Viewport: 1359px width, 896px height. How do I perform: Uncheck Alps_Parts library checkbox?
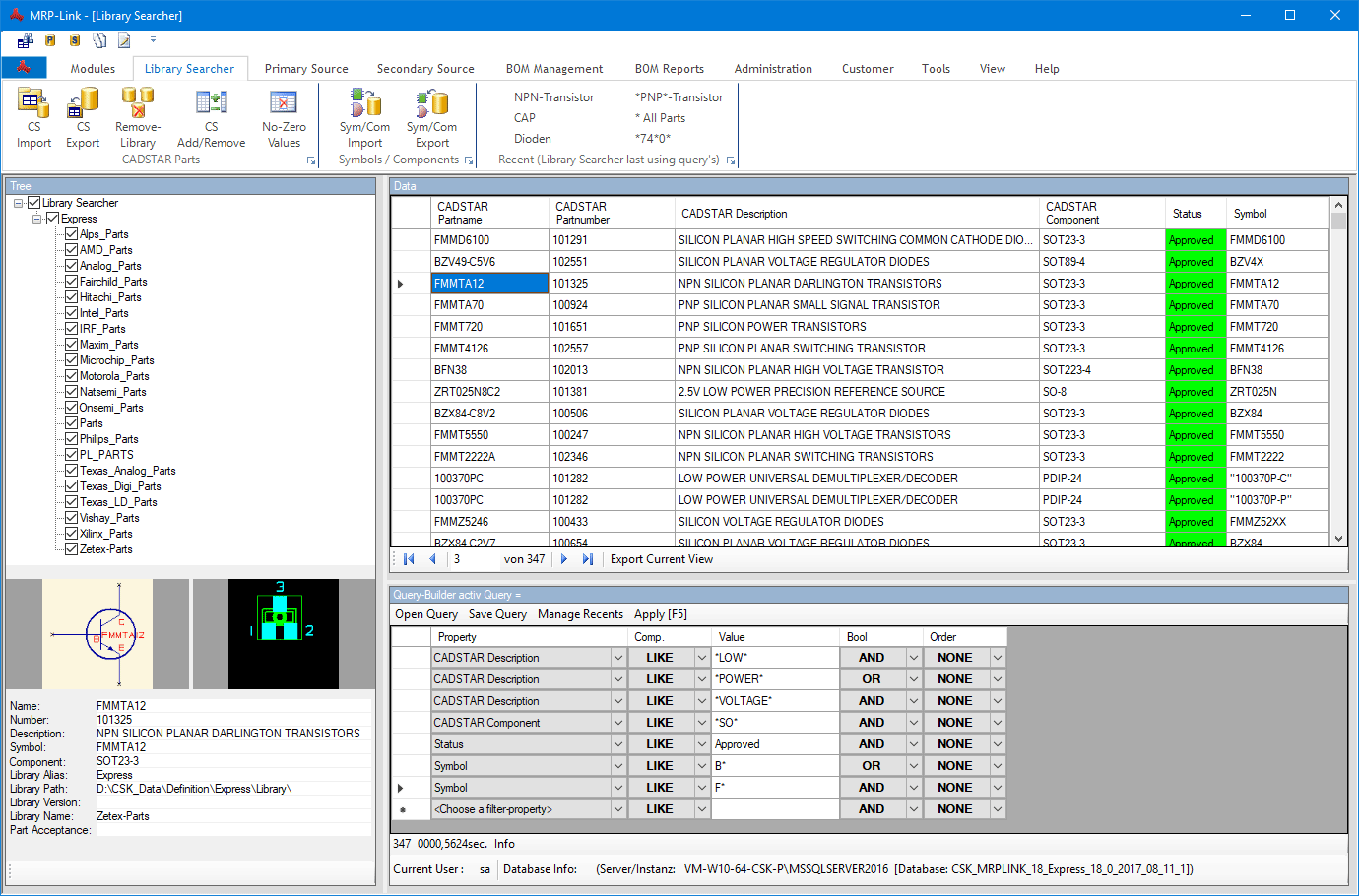point(72,234)
